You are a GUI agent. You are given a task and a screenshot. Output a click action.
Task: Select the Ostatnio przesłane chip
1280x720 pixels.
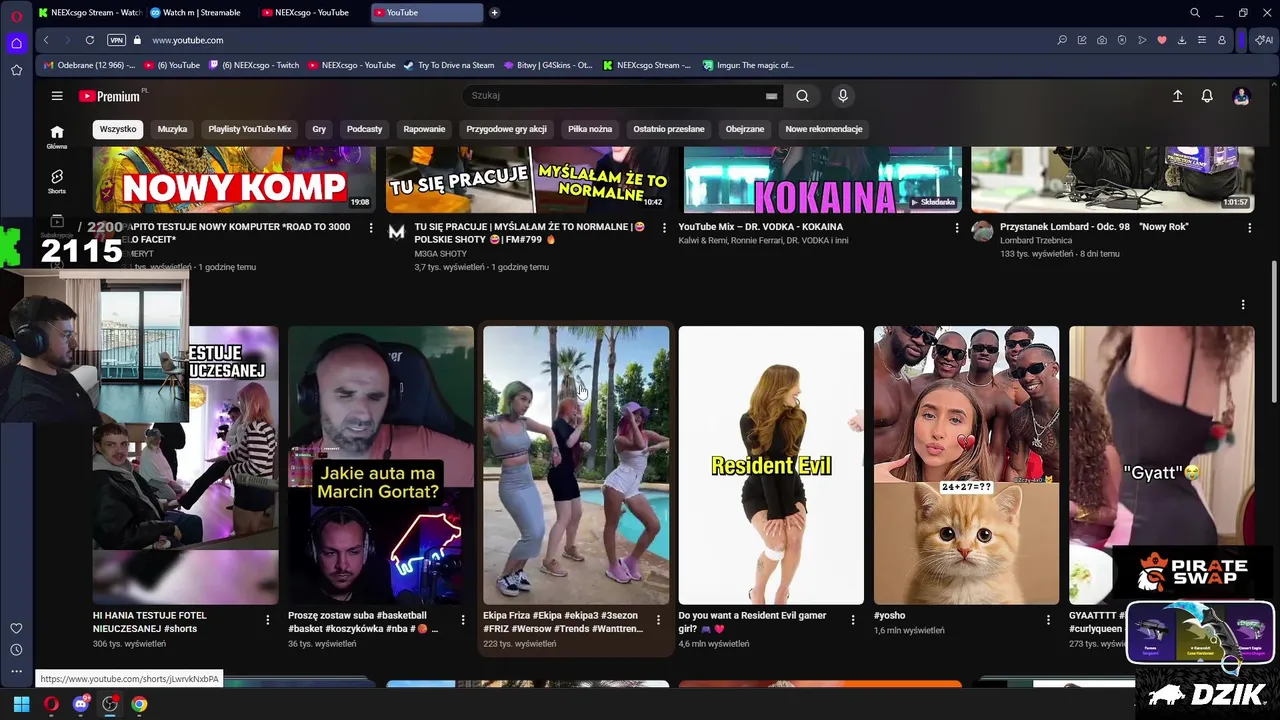[x=669, y=129]
